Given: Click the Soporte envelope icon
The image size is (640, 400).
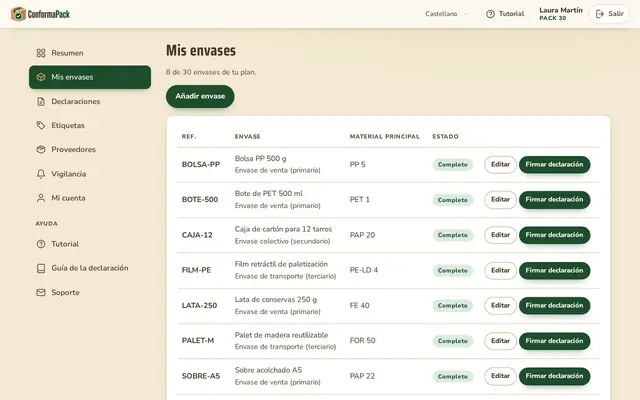Looking at the screenshot, I should (x=41, y=292).
